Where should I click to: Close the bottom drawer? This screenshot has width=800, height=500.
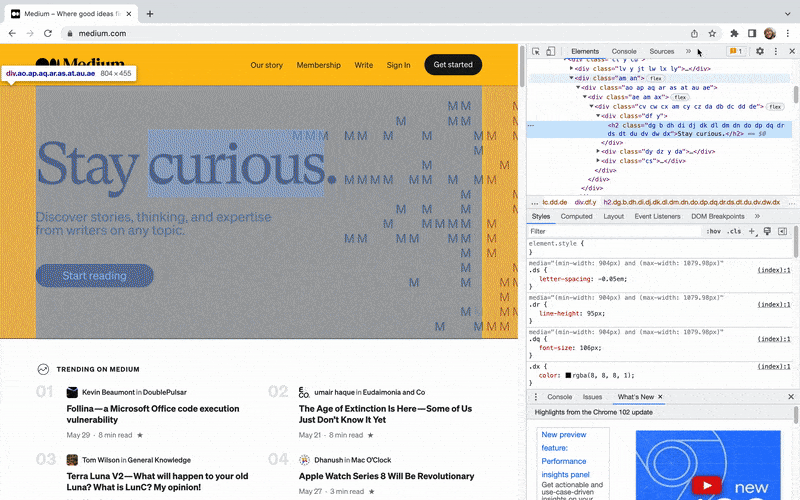pos(791,397)
